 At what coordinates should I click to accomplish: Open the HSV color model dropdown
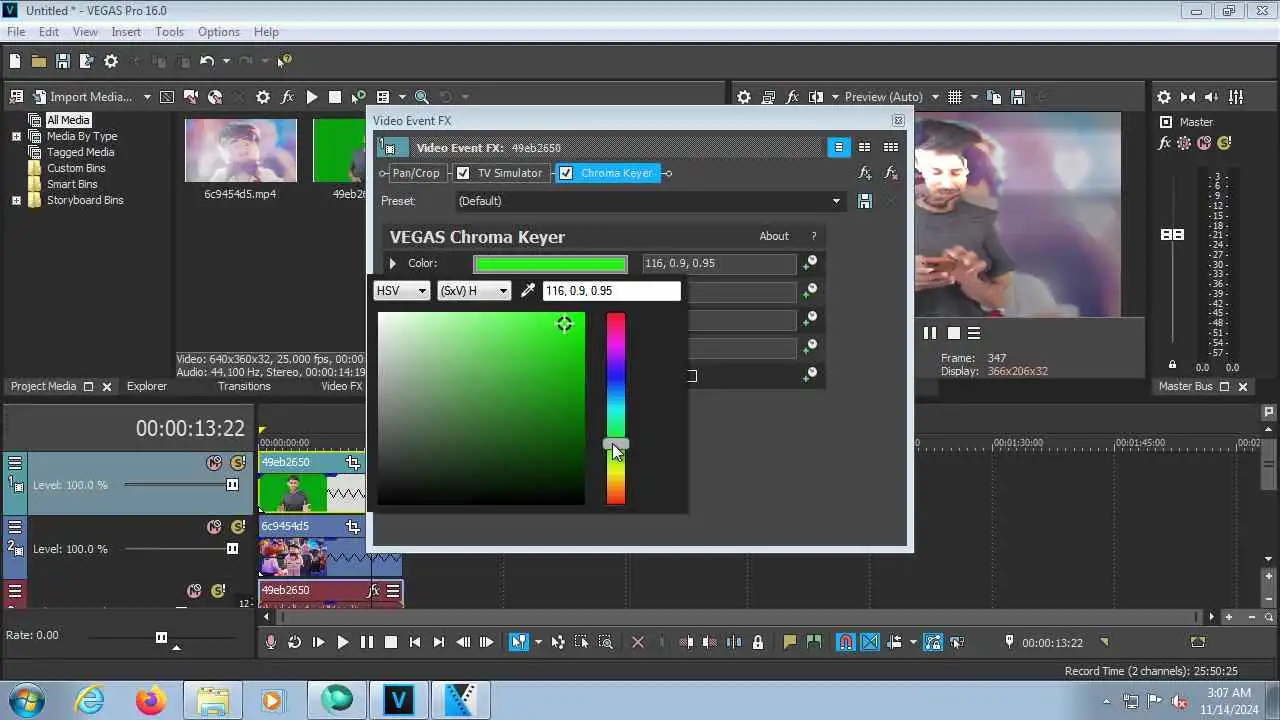pyautogui.click(x=401, y=291)
